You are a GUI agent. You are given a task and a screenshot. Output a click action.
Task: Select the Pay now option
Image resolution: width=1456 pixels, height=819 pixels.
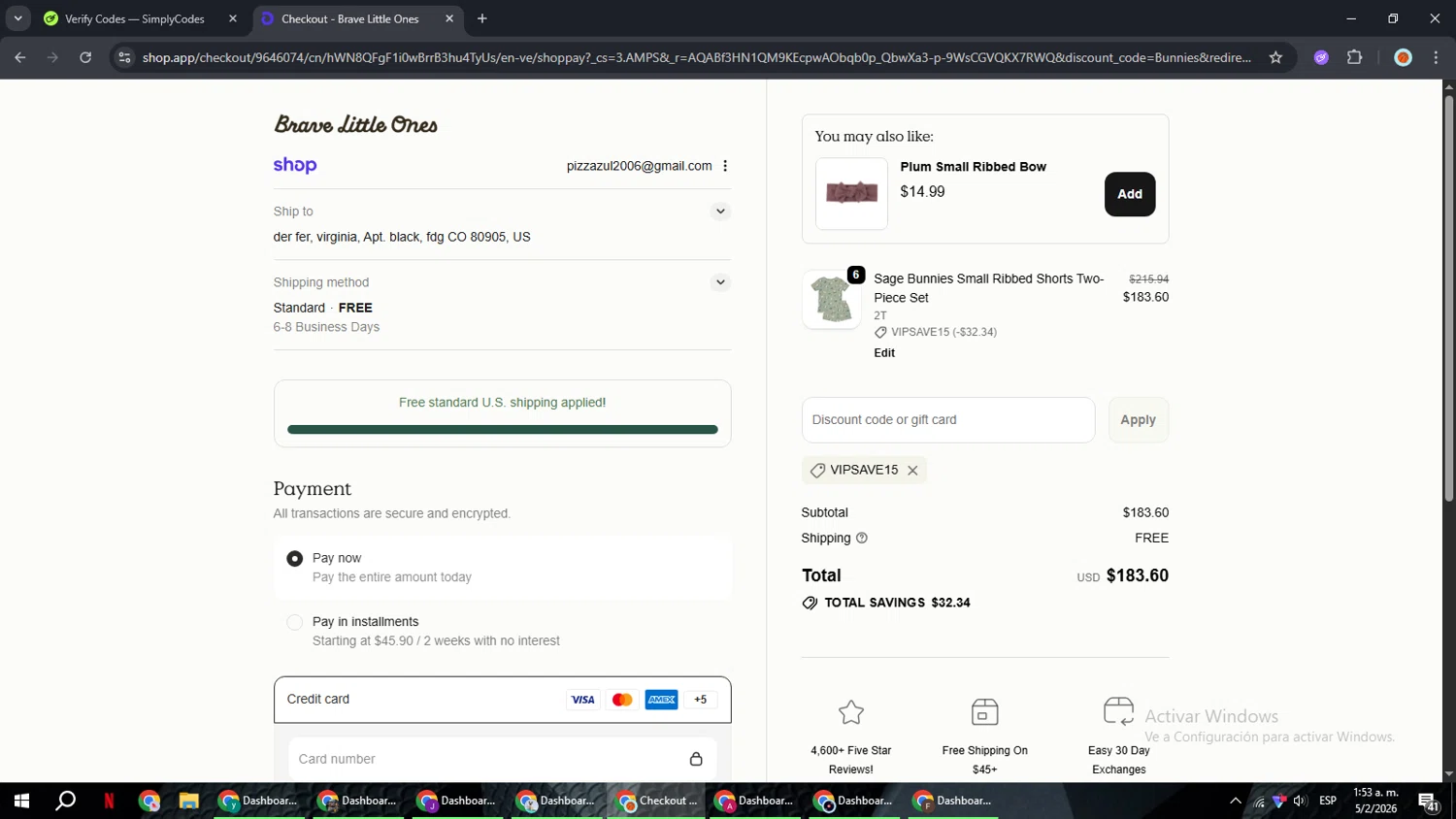pyautogui.click(x=294, y=559)
